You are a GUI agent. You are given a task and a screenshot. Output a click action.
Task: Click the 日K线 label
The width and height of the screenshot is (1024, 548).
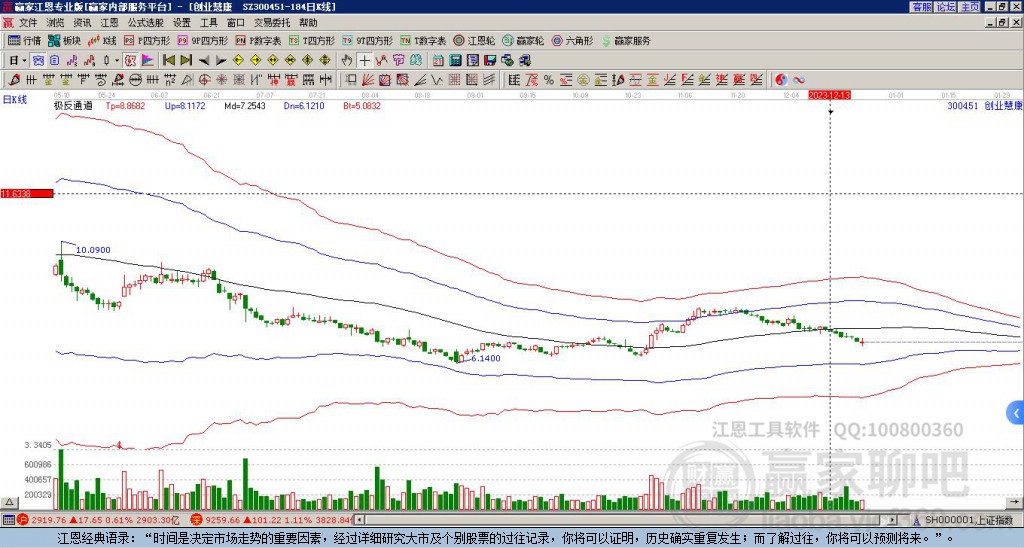pos(15,100)
